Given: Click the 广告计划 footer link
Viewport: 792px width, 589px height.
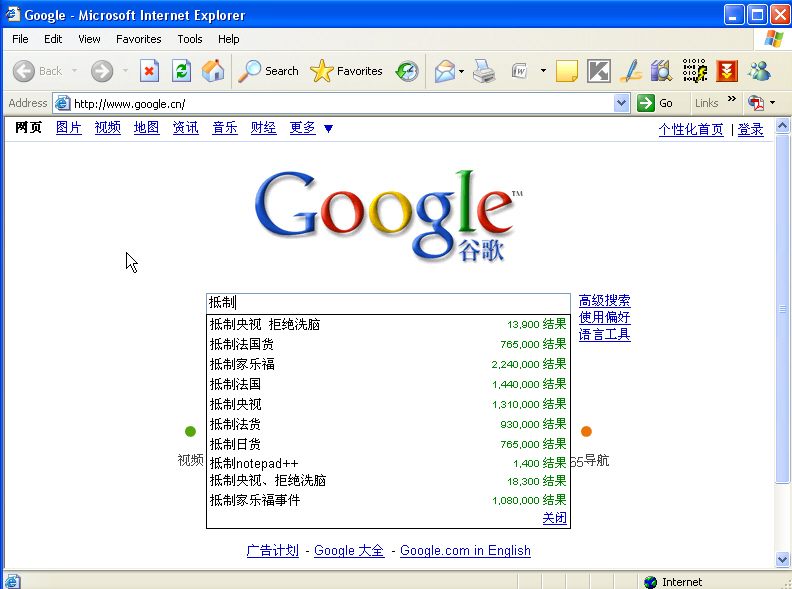Looking at the screenshot, I should (272, 551).
